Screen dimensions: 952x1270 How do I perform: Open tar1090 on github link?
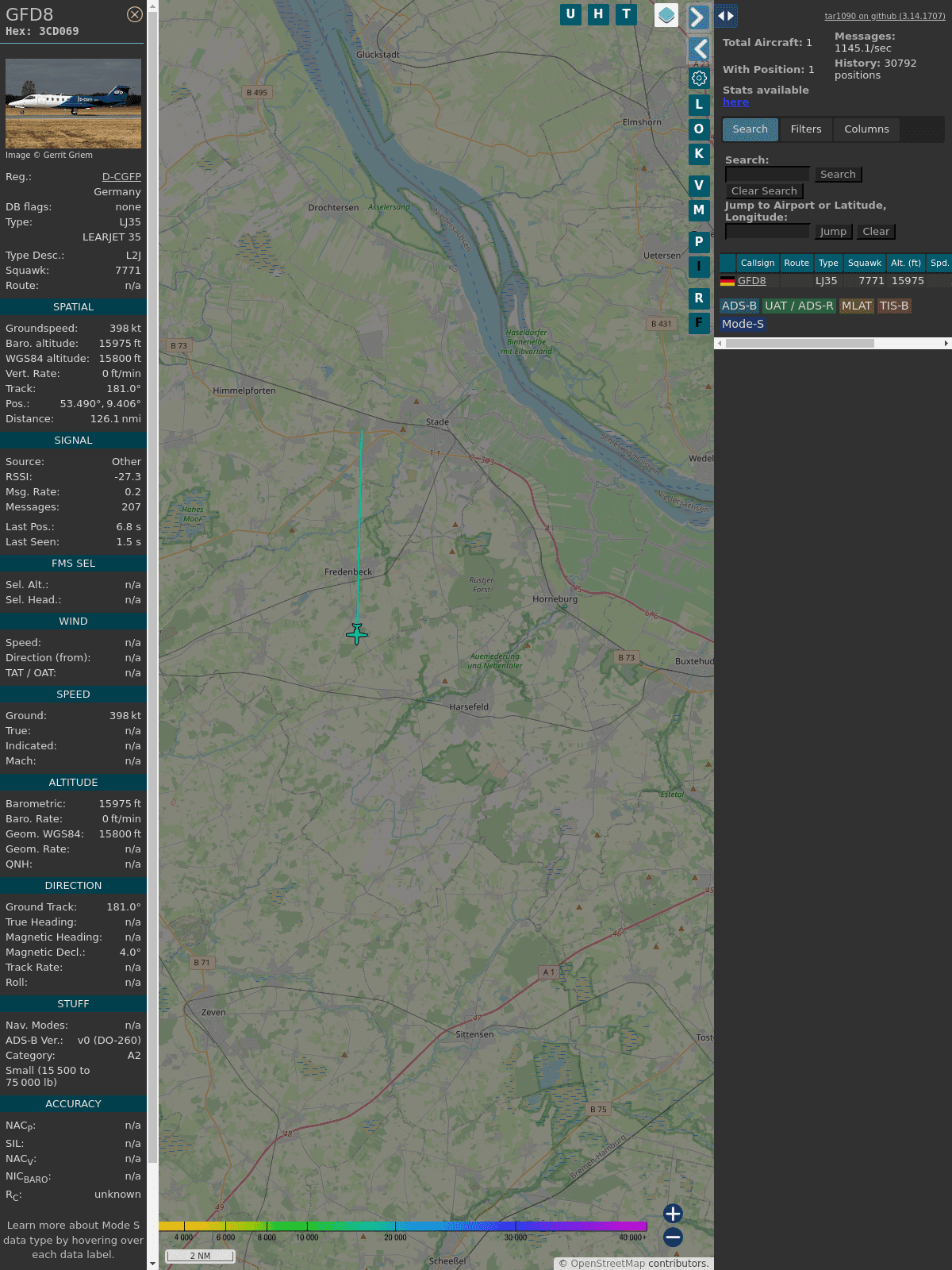[885, 16]
